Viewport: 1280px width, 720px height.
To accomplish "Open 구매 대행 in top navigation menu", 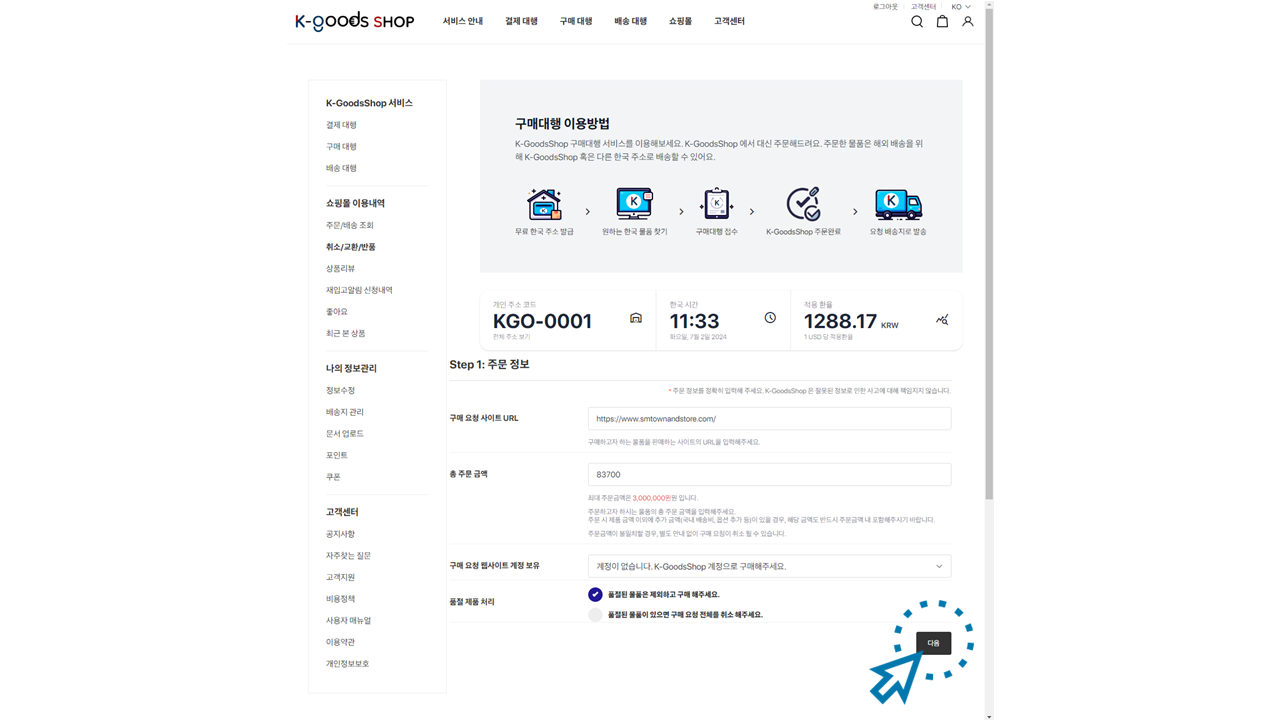I will click(575, 21).
